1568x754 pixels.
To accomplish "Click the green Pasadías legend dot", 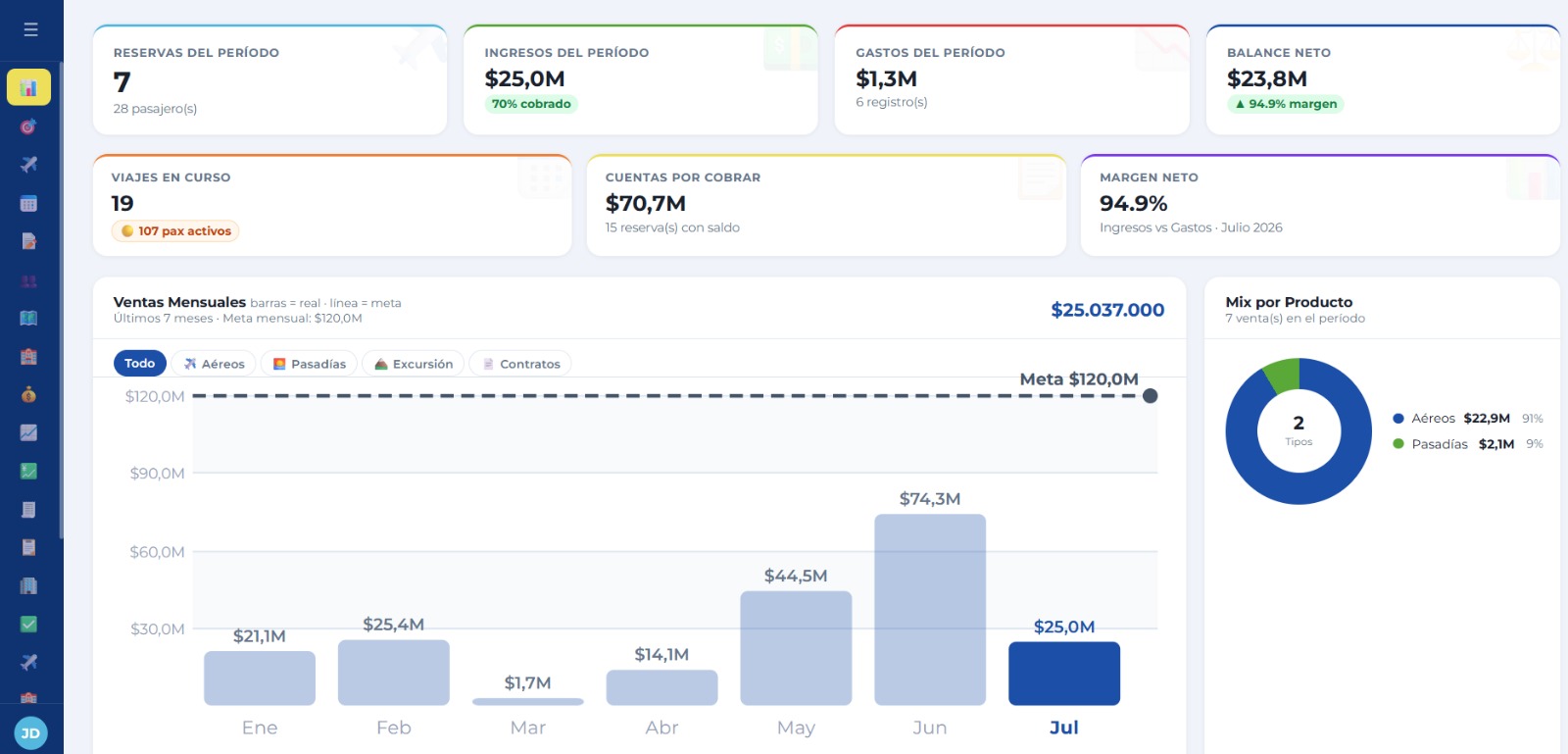I will tap(1398, 444).
